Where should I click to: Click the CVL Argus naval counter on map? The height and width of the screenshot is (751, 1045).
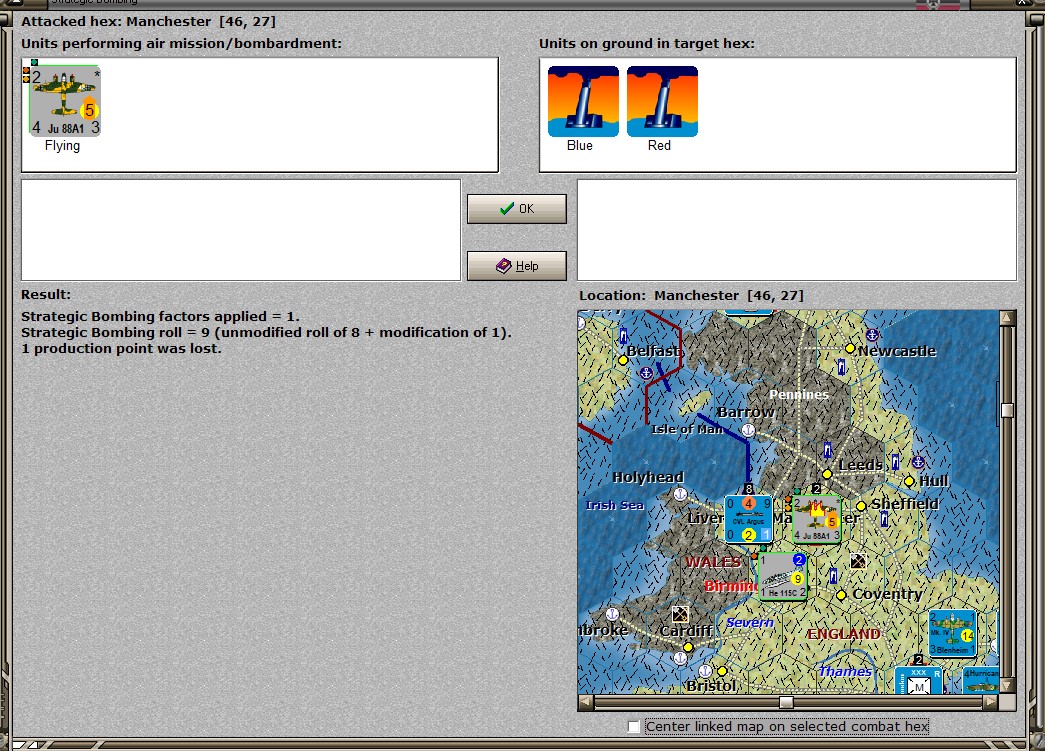pyautogui.click(x=748, y=518)
